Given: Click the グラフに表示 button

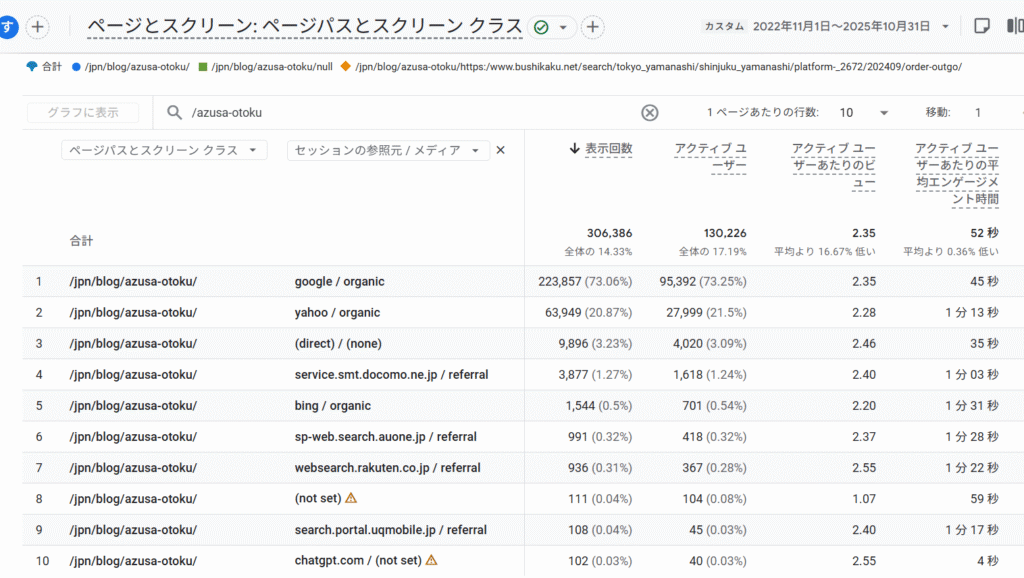Looking at the screenshot, I should pyautogui.click(x=83, y=113).
